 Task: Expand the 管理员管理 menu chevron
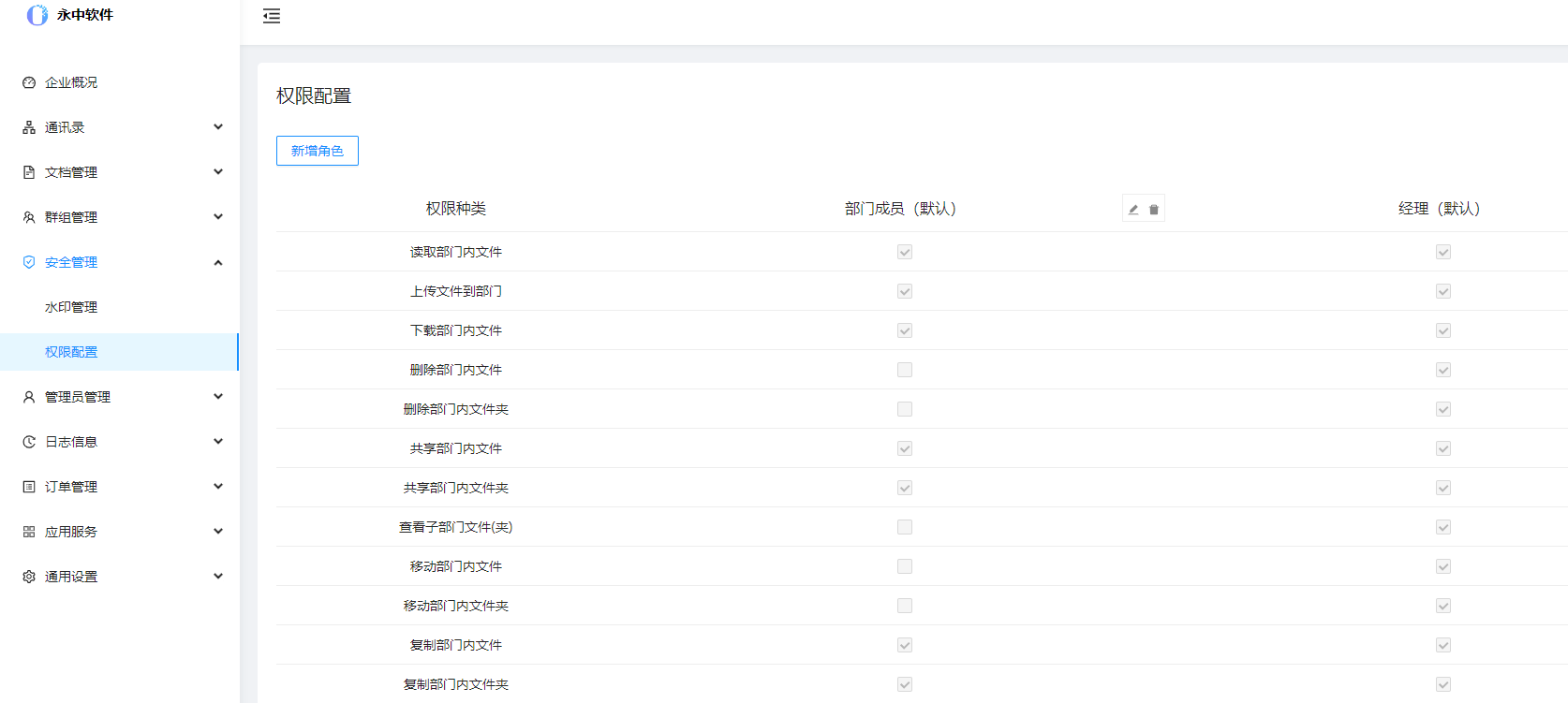(x=218, y=397)
